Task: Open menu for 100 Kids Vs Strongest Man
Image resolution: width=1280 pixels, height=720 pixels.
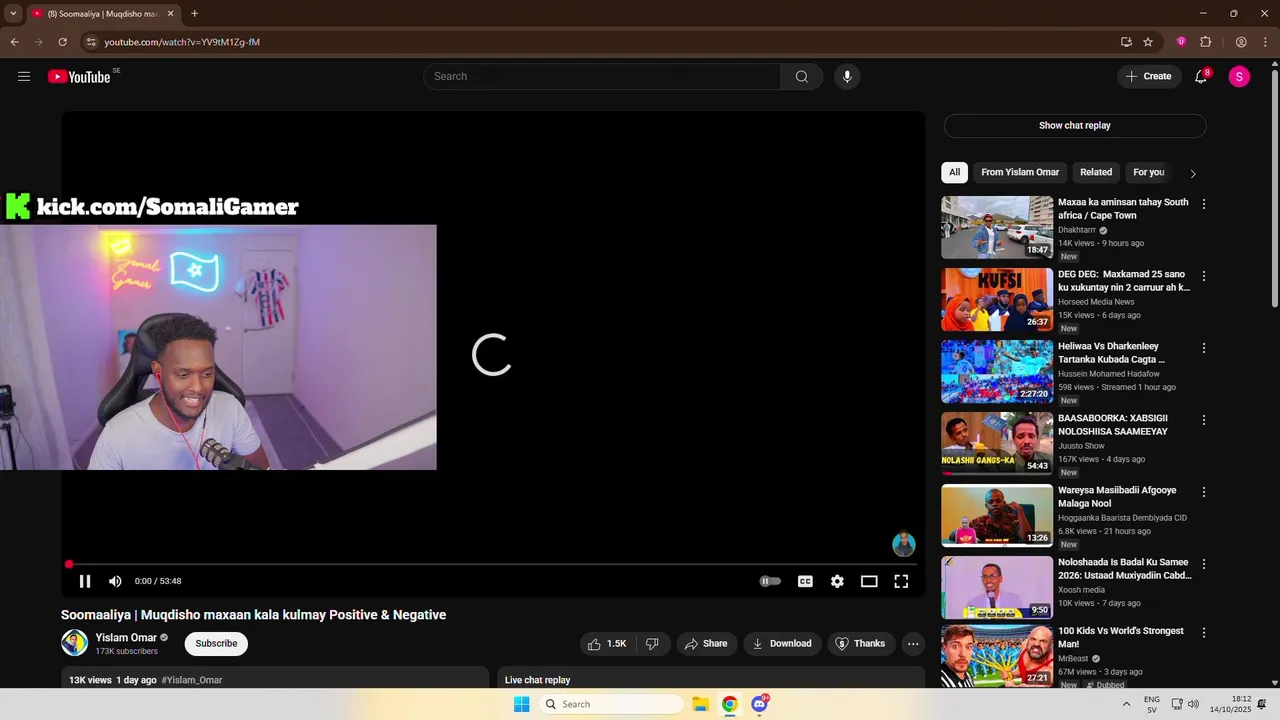Action: pyautogui.click(x=1204, y=633)
